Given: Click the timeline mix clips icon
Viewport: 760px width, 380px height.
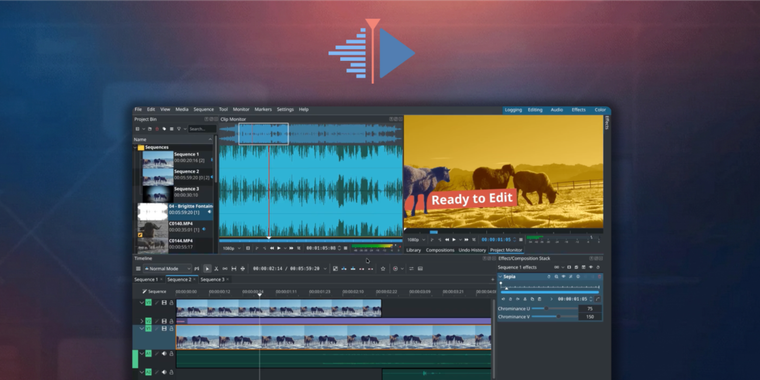Looking at the screenshot, I should pos(335,269).
